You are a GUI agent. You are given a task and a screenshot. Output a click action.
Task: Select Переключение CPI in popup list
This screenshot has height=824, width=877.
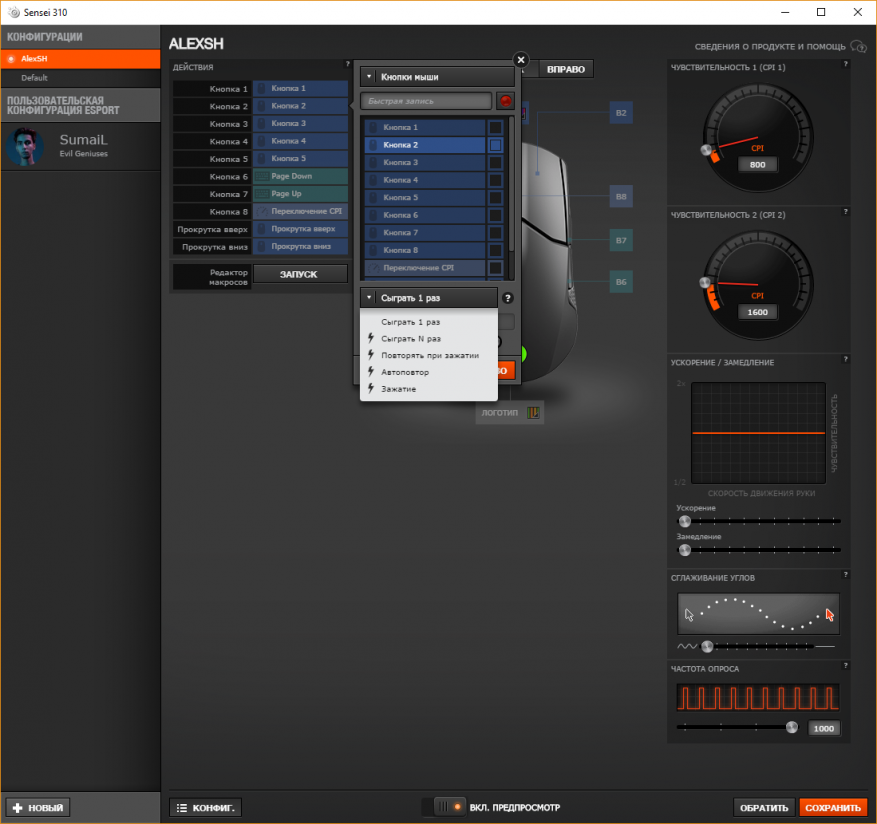point(425,268)
